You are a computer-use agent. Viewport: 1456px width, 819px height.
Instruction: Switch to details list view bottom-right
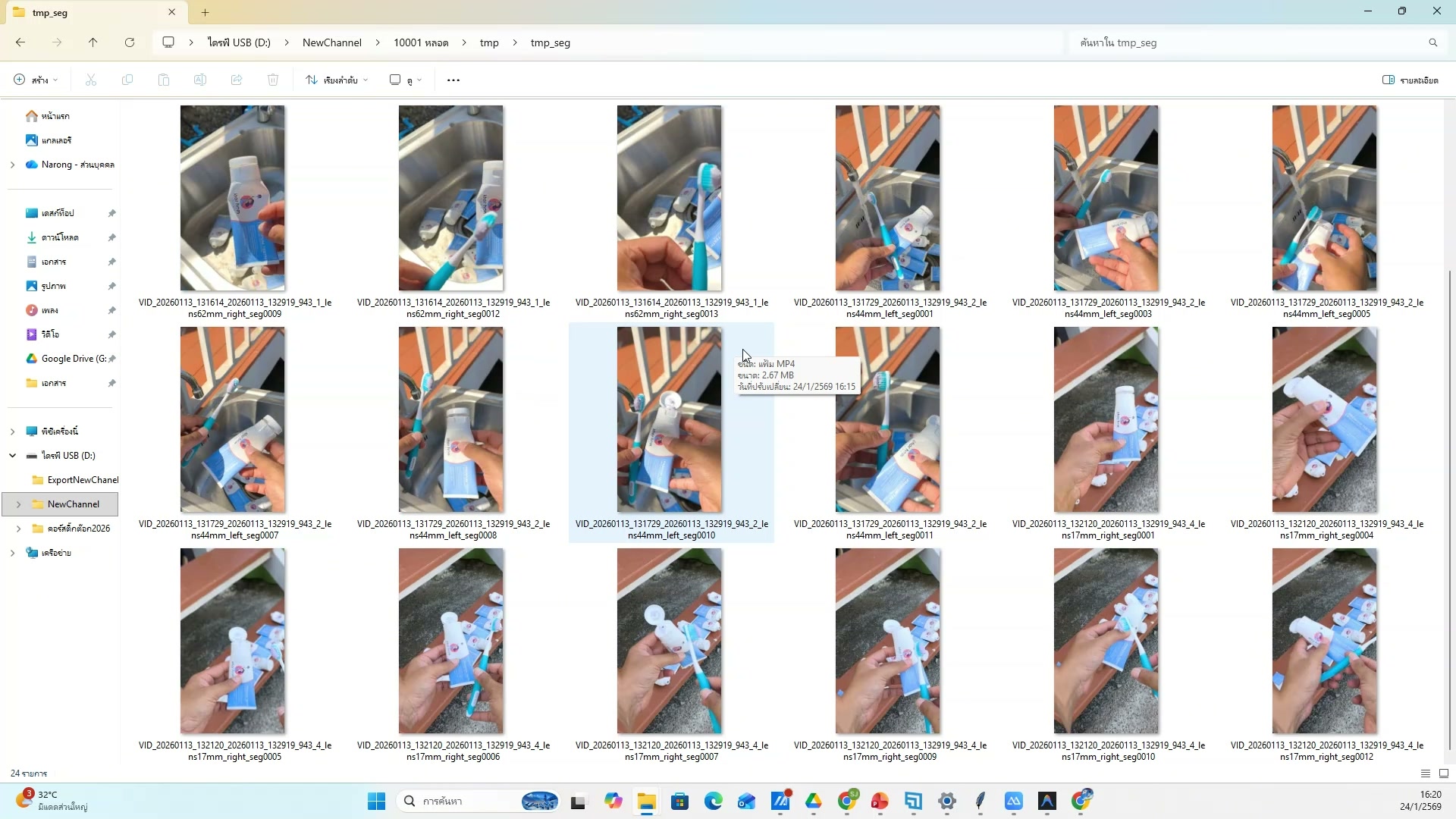pyautogui.click(x=1426, y=773)
